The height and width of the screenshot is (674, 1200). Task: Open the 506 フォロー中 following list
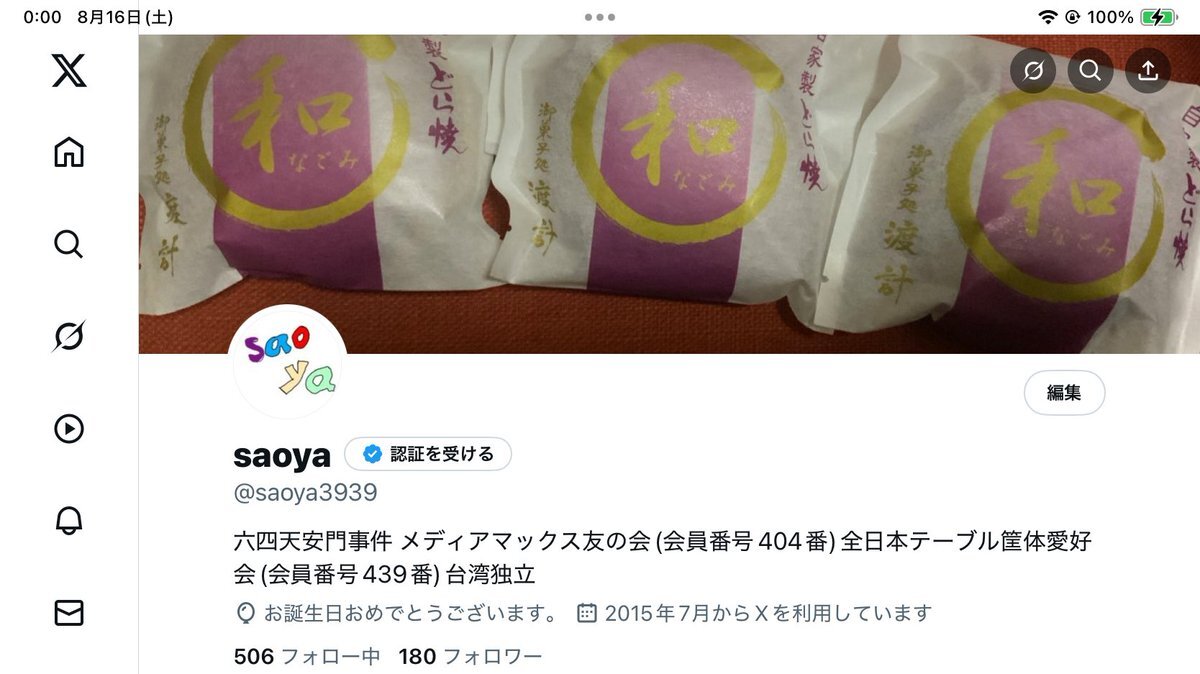click(x=306, y=657)
